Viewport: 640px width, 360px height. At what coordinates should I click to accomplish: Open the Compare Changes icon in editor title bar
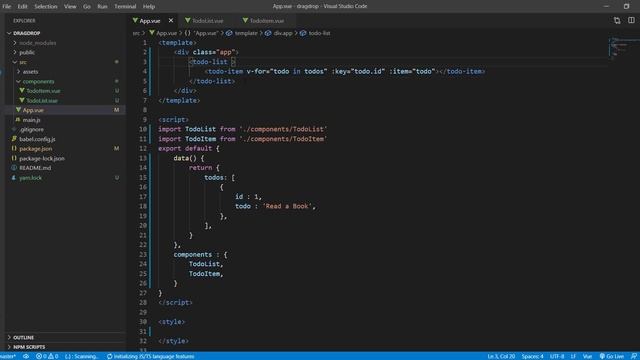[x=617, y=20]
